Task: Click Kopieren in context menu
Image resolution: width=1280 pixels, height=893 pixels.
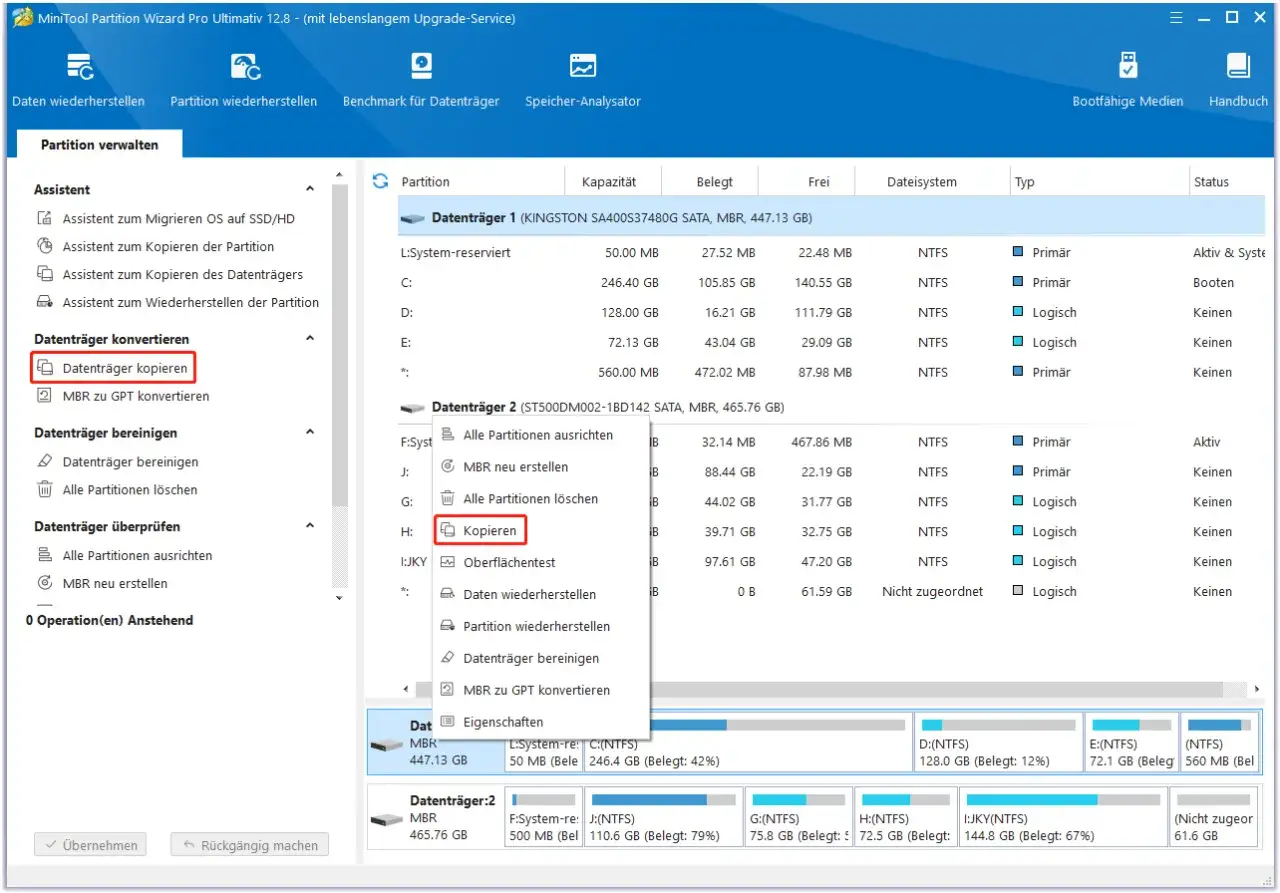Action: 481,530
